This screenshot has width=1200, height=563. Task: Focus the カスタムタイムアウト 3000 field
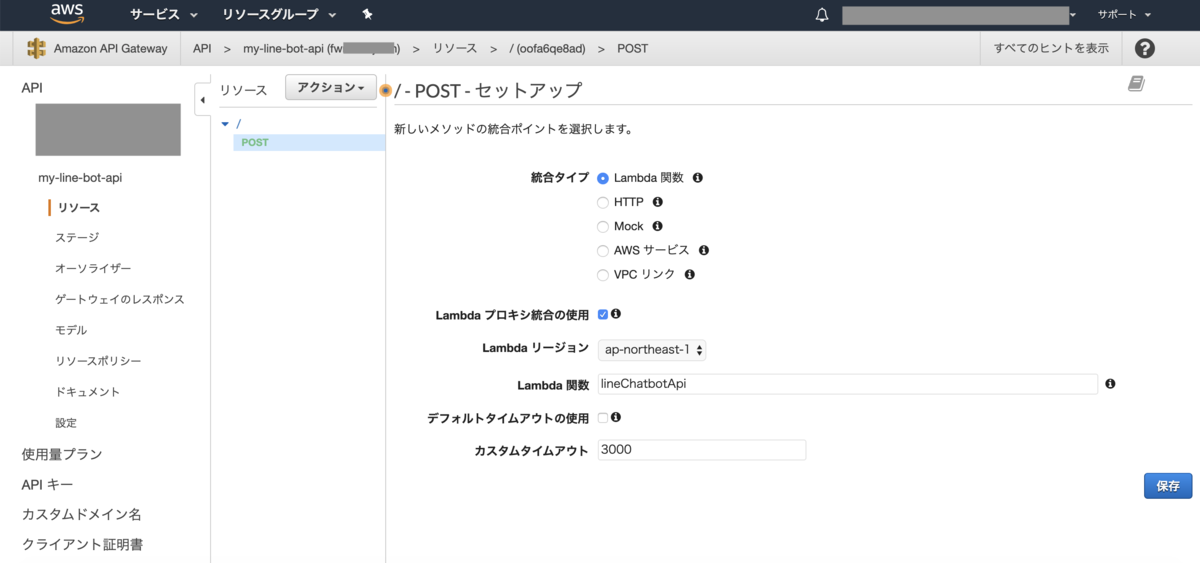click(702, 450)
